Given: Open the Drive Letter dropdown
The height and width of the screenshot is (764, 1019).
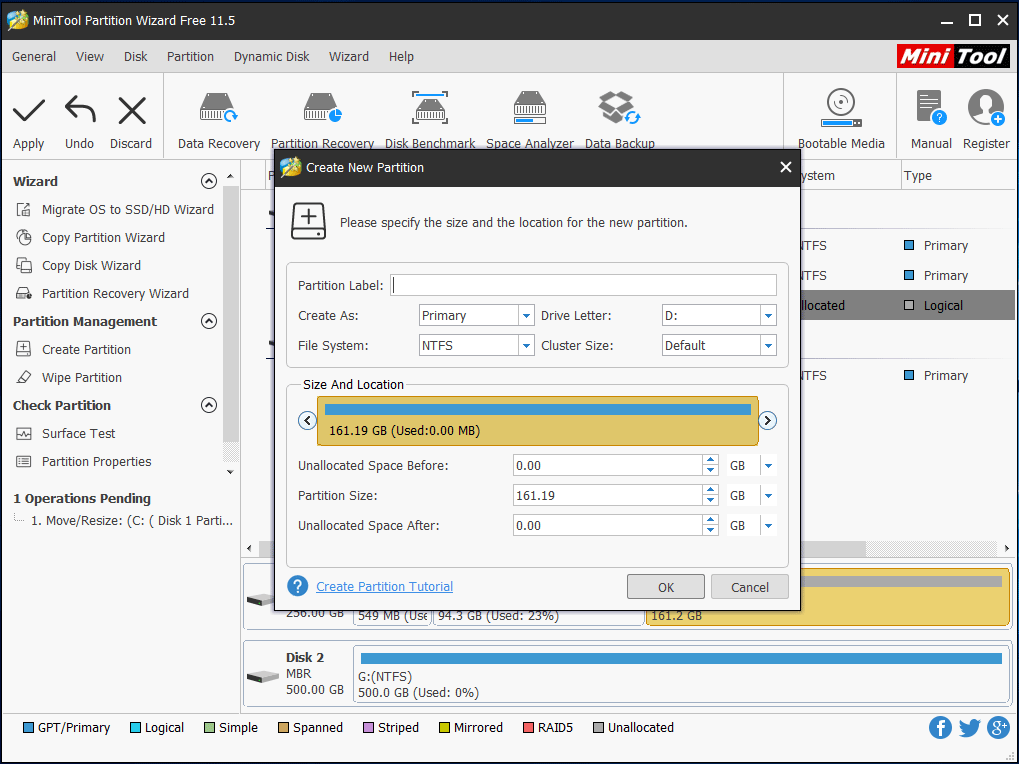Looking at the screenshot, I should click(768, 316).
